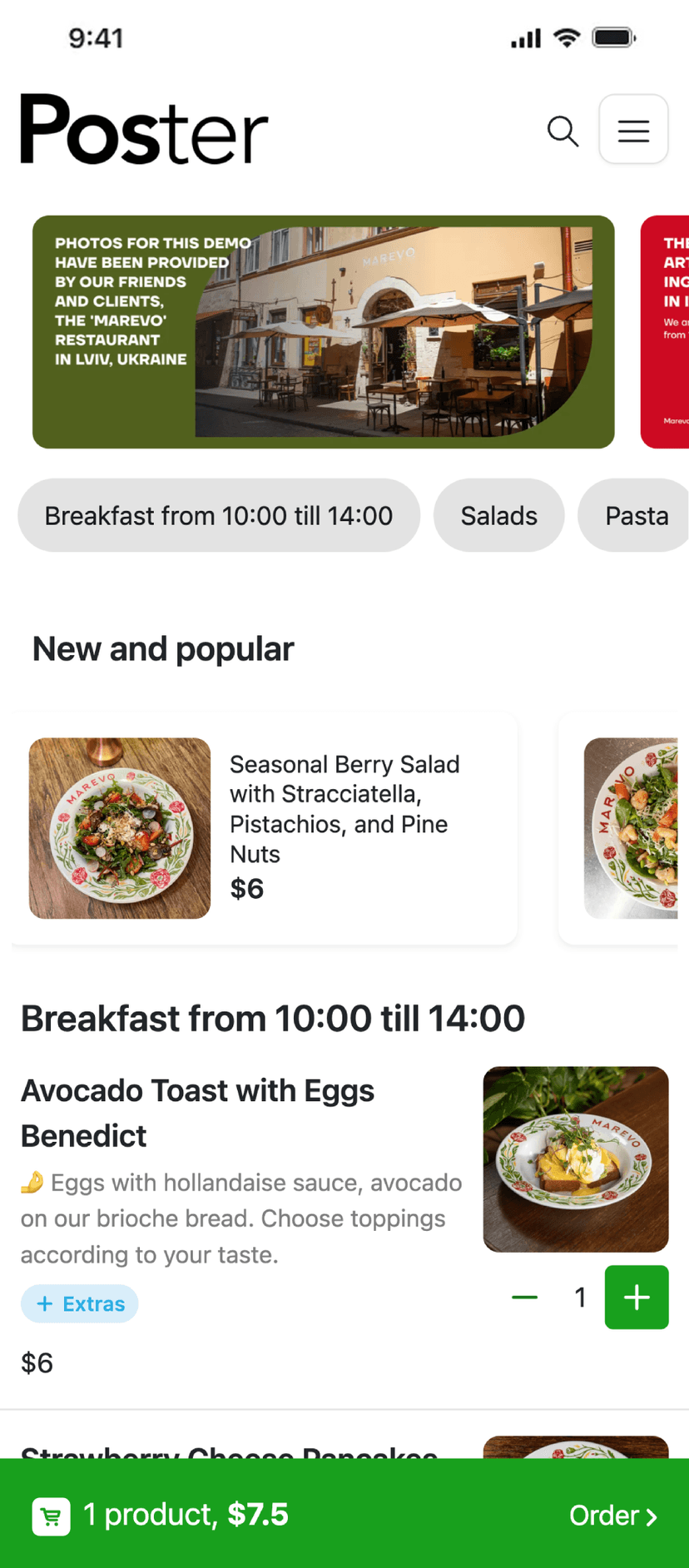The width and height of the screenshot is (689, 1568).
Task: Click the Order chevron arrow
Action: point(652,1516)
